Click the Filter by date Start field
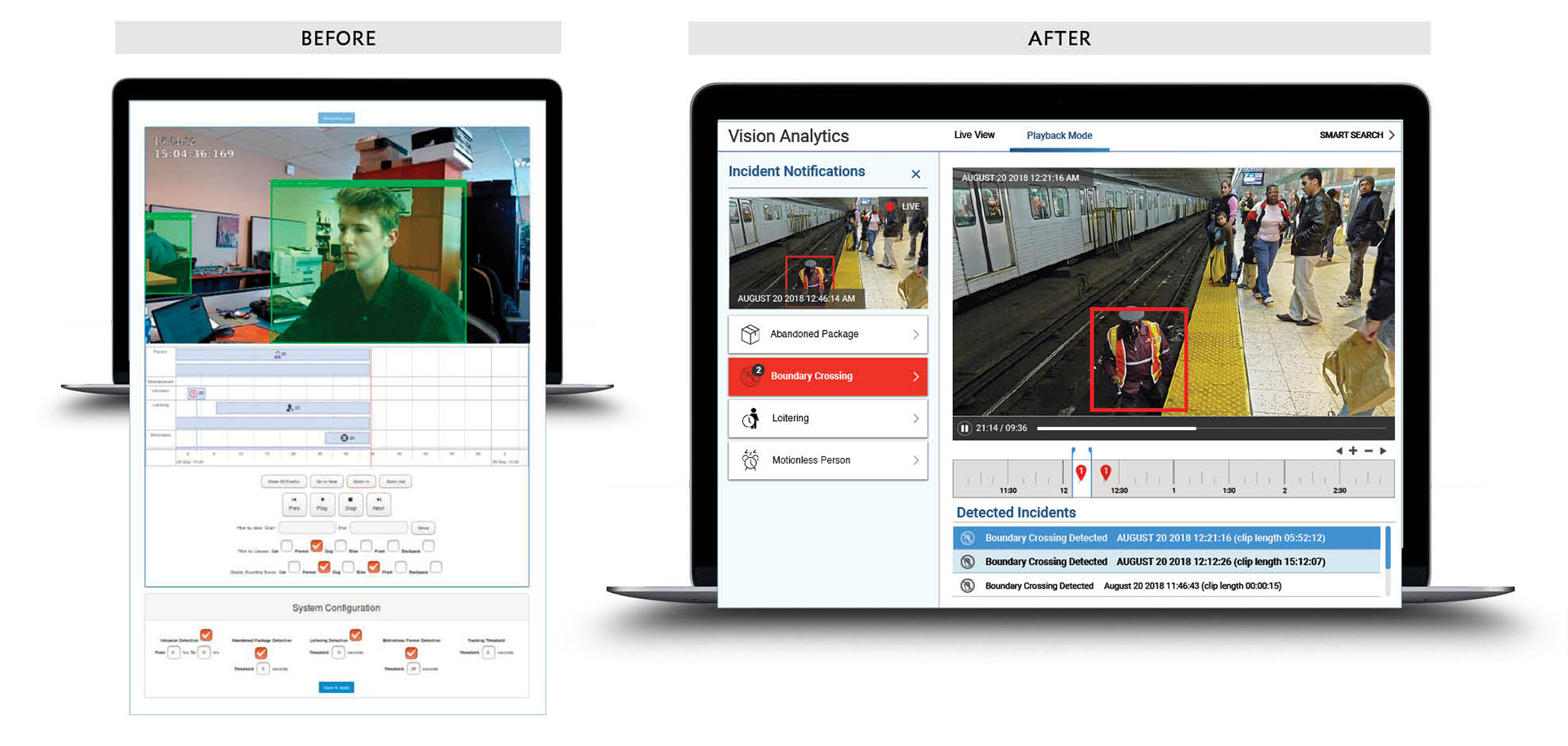 point(307,528)
